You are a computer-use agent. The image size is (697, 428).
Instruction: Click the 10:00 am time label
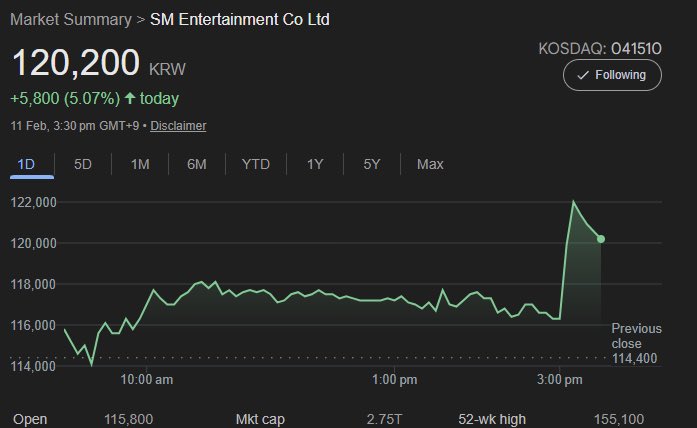click(147, 380)
